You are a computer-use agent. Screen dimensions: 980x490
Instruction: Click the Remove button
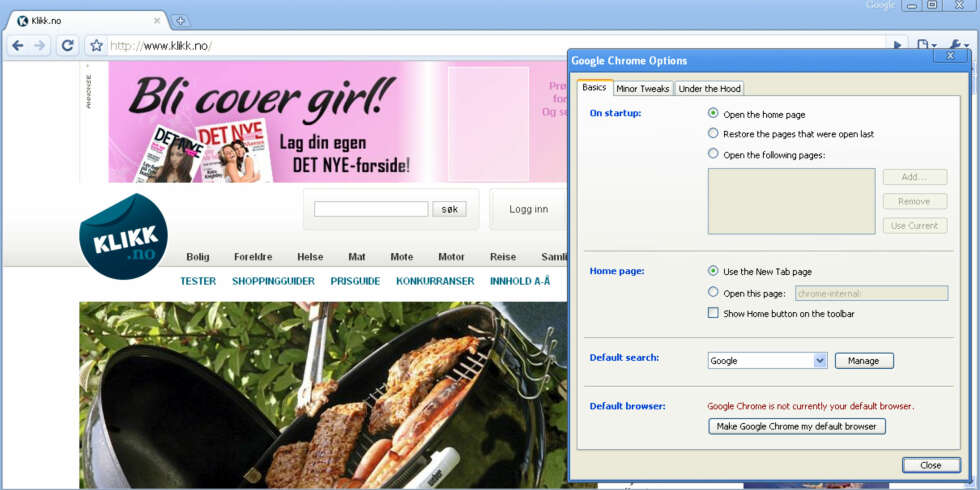tap(915, 201)
